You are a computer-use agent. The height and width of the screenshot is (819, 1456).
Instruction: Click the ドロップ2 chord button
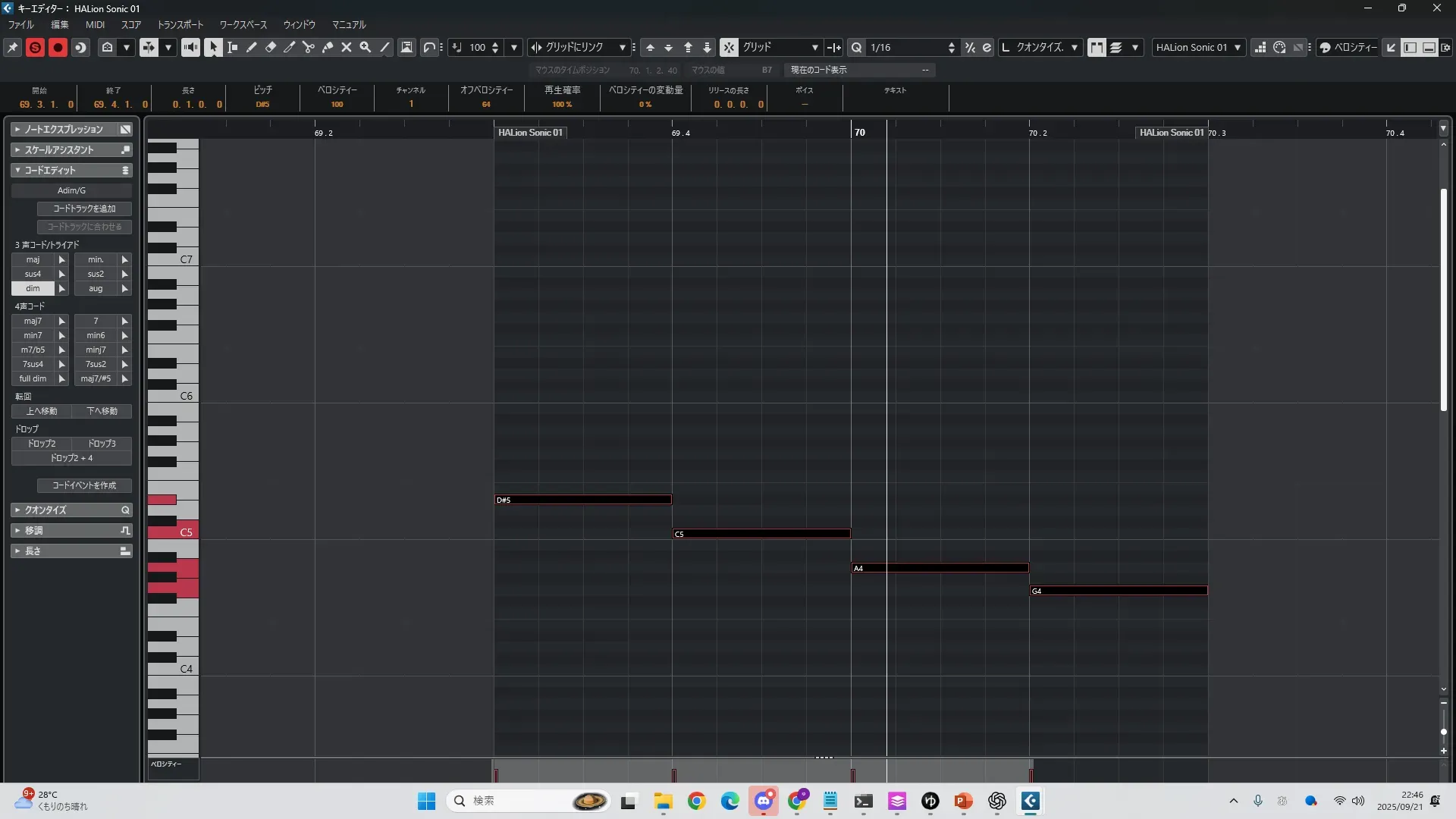42,444
